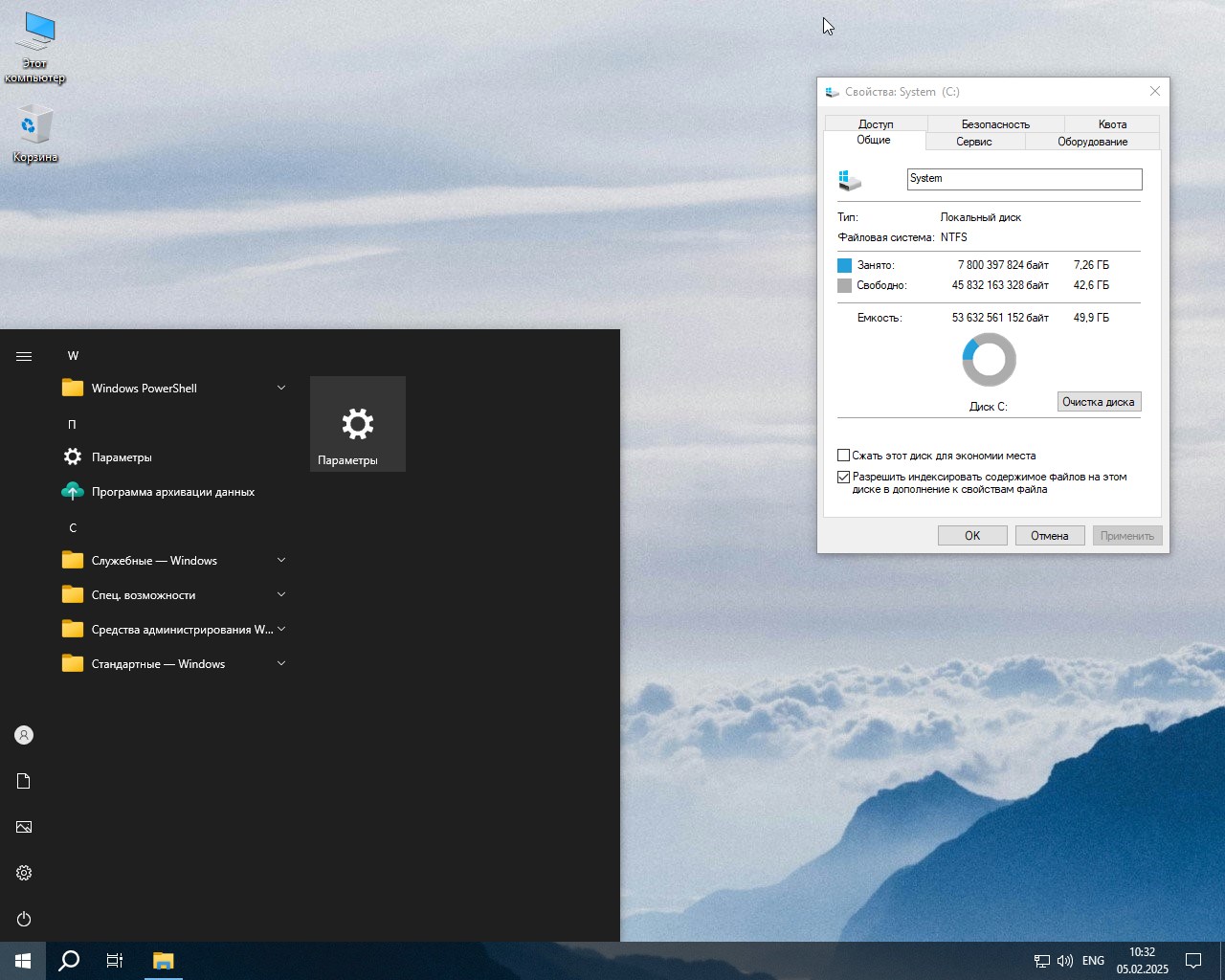Click the gray Свободно color square
Screen dimensions: 1225x980
pos(844,285)
